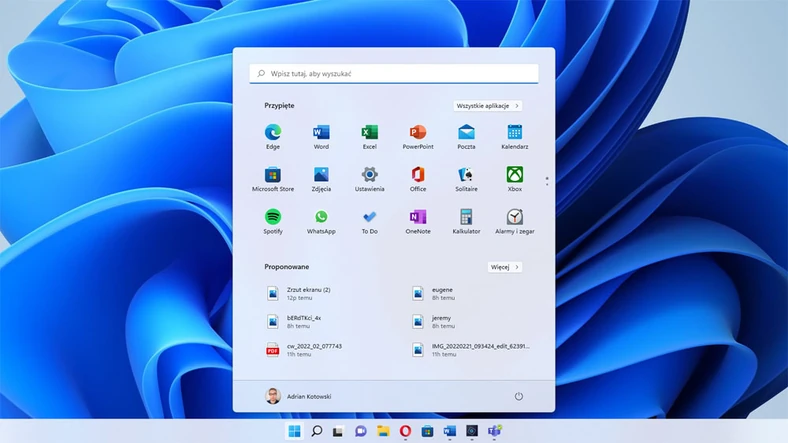Image resolution: width=788 pixels, height=443 pixels.
Task: Open the Poczta mail app
Action: (466, 137)
